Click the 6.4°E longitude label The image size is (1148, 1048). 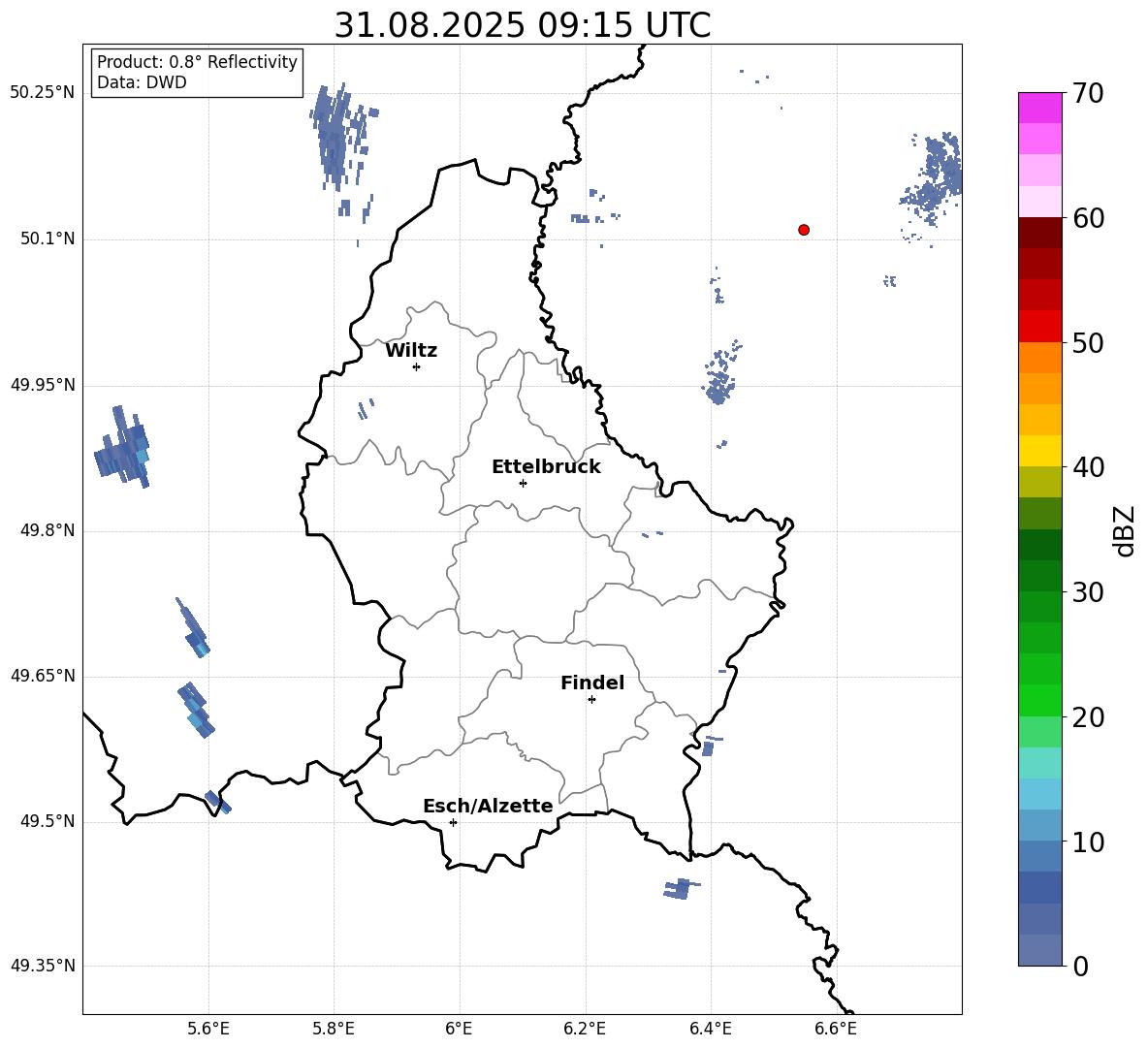click(710, 1029)
